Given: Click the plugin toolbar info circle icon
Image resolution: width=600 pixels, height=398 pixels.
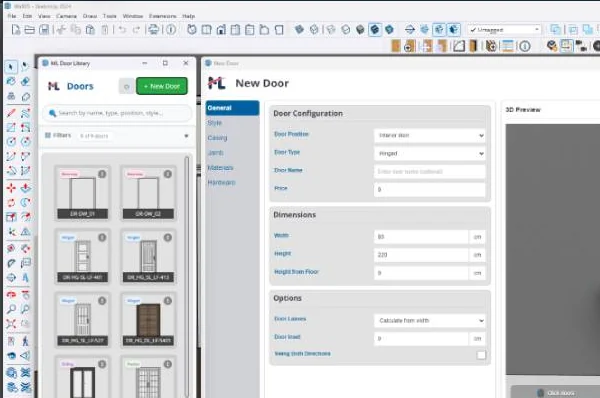Looking at the screenshot, I should (x=525, y=46).
